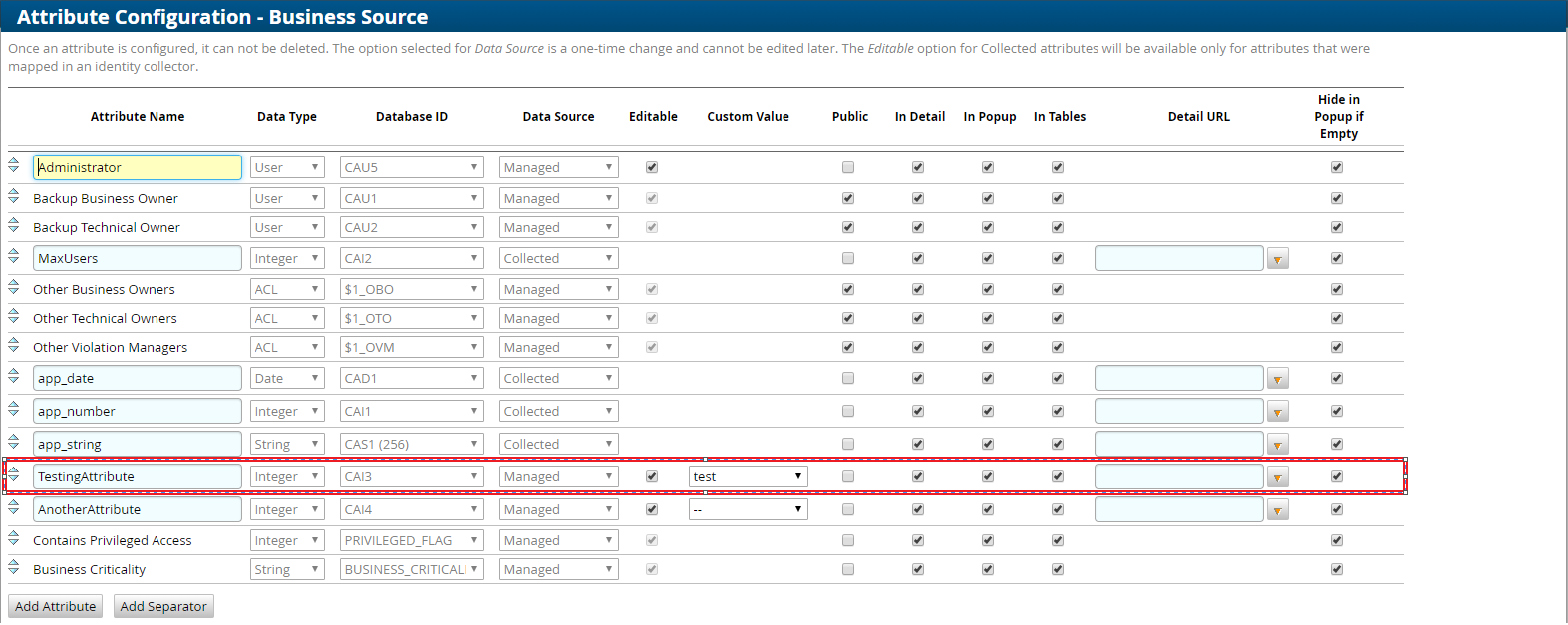Click the reorder arrows beside Business Criticality row
The height and width of the screenshot is (625, 1568).
(14, 568)
